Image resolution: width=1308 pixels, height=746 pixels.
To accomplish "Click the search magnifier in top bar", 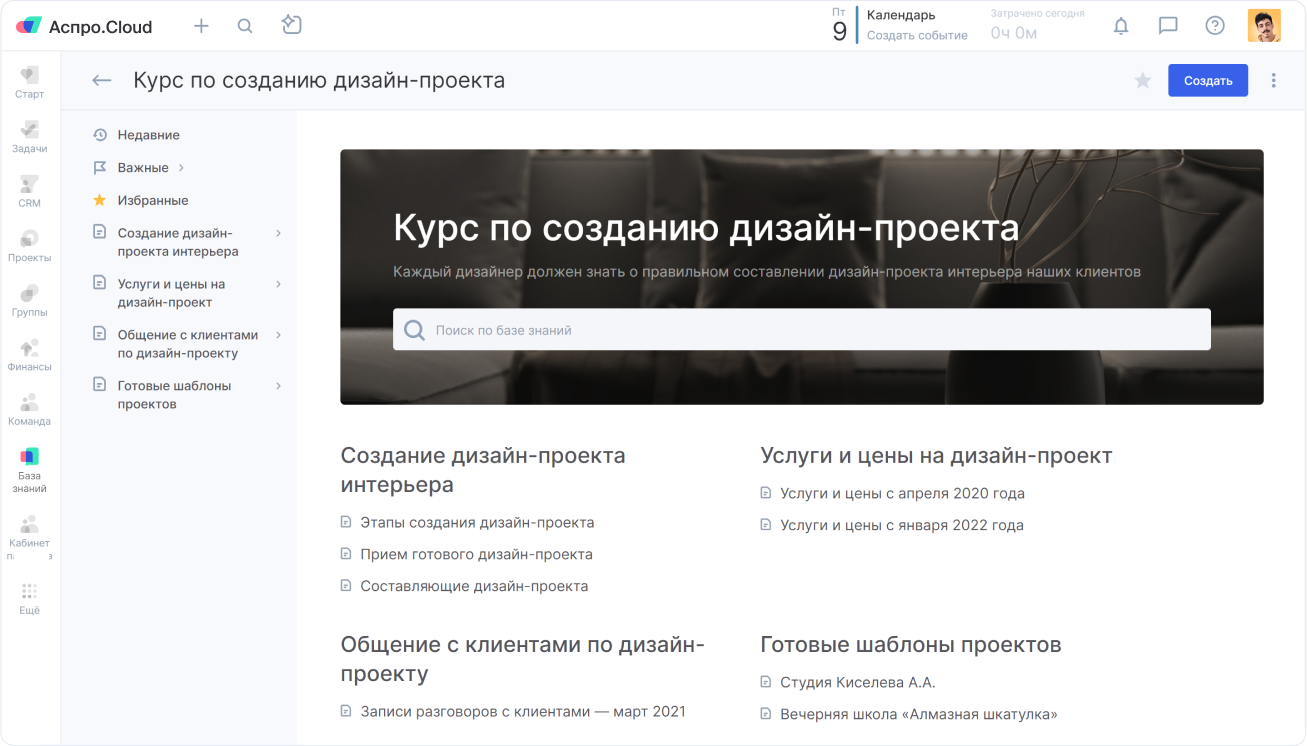I will pyautogui.click(x=245, y=26).
